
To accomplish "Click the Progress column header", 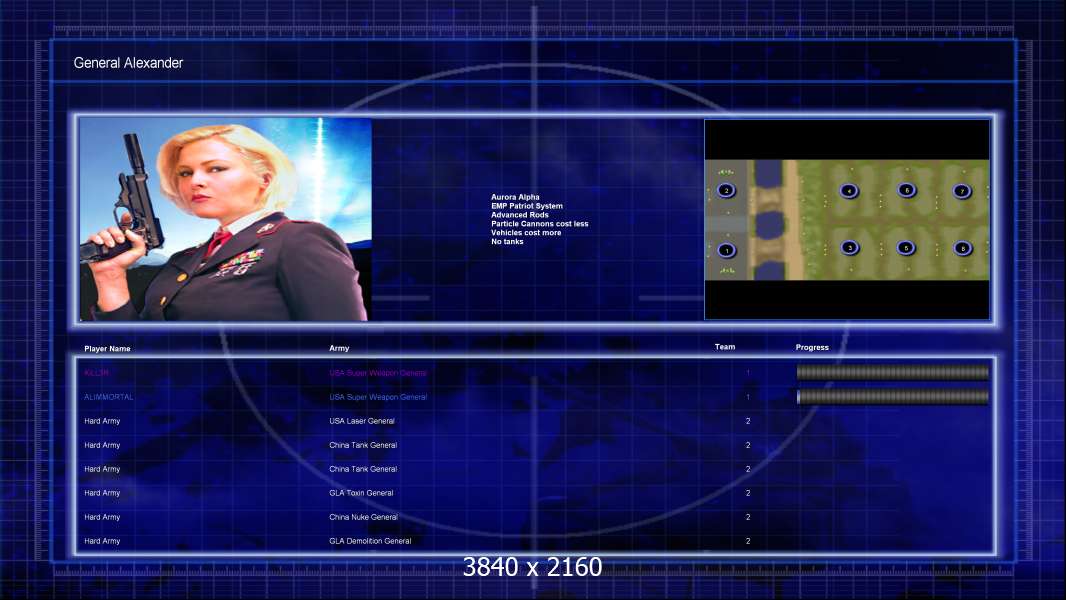I will point(812,347).
